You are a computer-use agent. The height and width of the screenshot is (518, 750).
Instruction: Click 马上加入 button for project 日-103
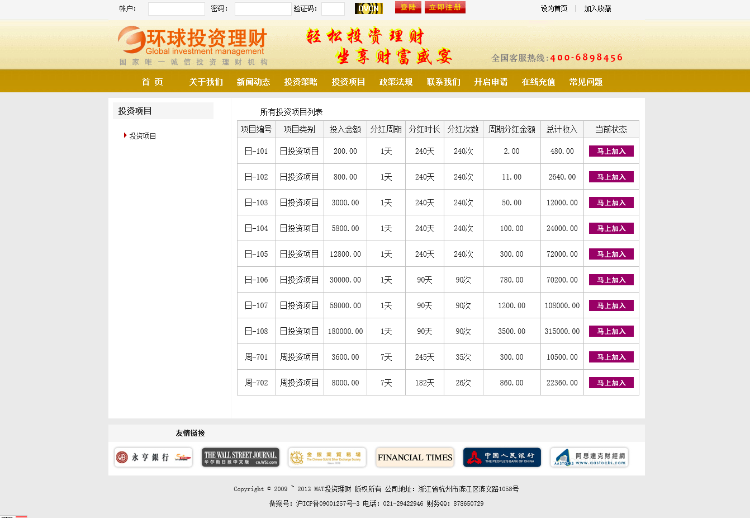(x=611, y=203)
